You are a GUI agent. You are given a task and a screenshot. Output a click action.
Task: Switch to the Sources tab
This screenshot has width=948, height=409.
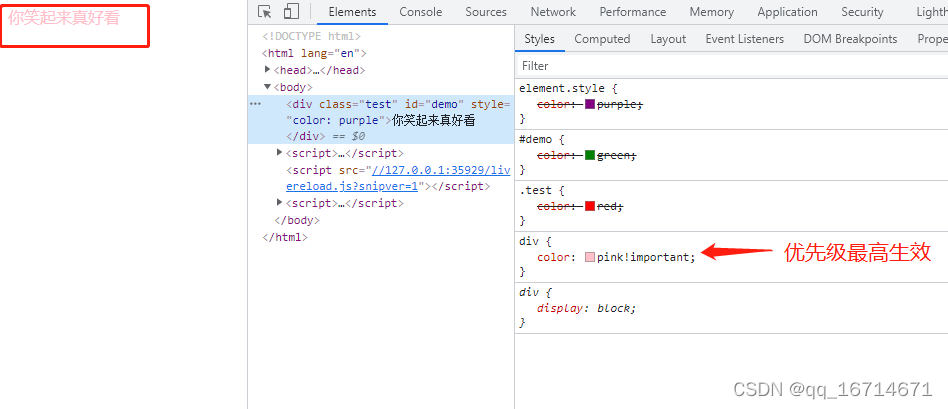[486, 12]
